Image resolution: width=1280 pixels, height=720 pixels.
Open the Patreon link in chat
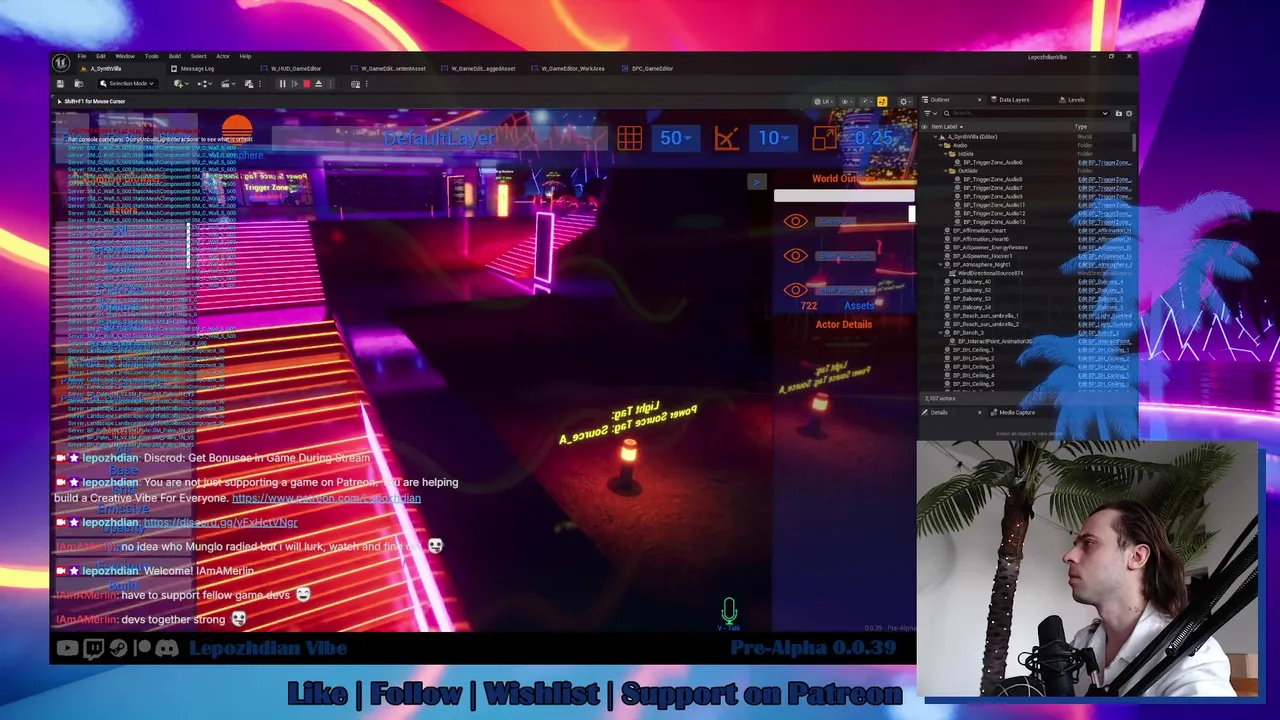(326, 498)
